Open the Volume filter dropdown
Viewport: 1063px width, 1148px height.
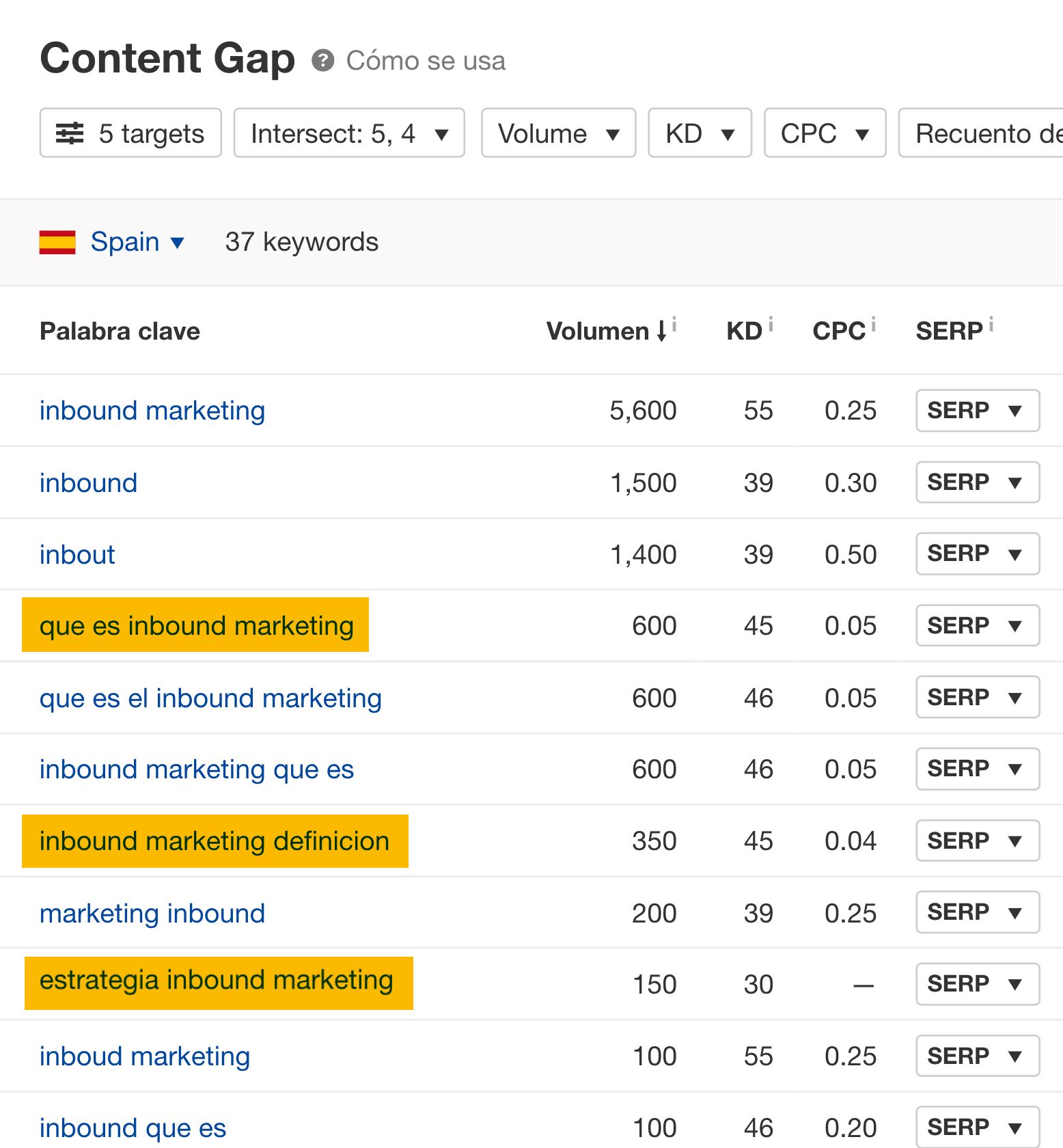[558, 133]
